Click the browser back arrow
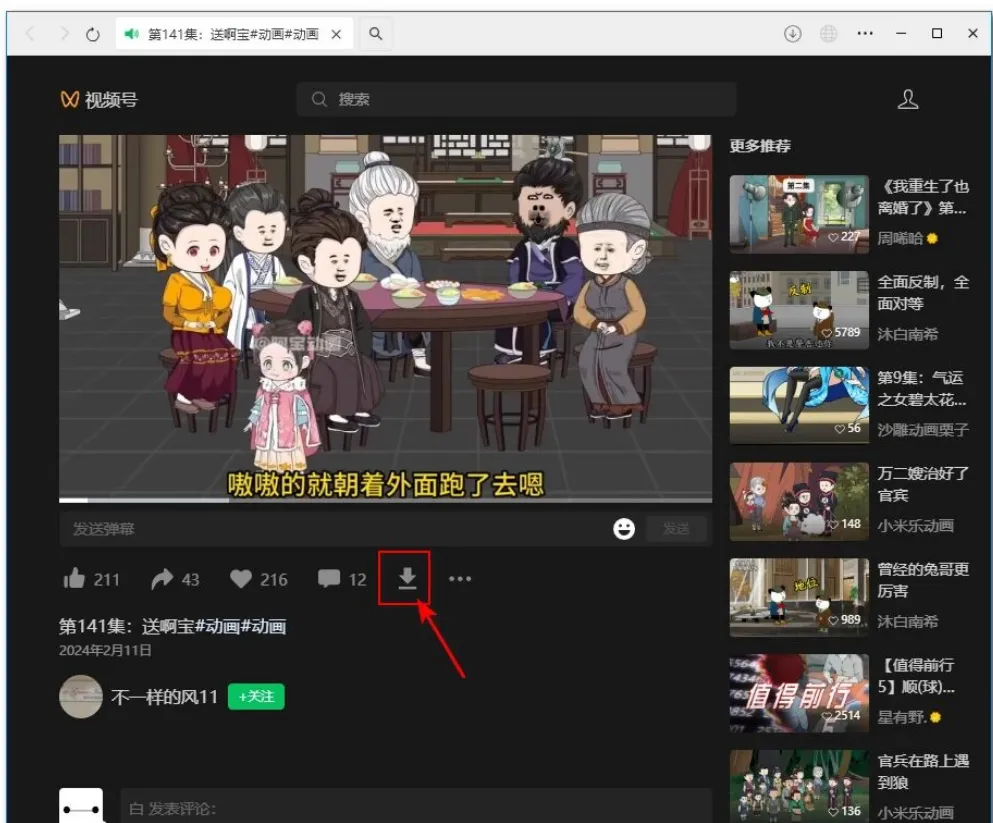The image size is (993, 823). 30,34
